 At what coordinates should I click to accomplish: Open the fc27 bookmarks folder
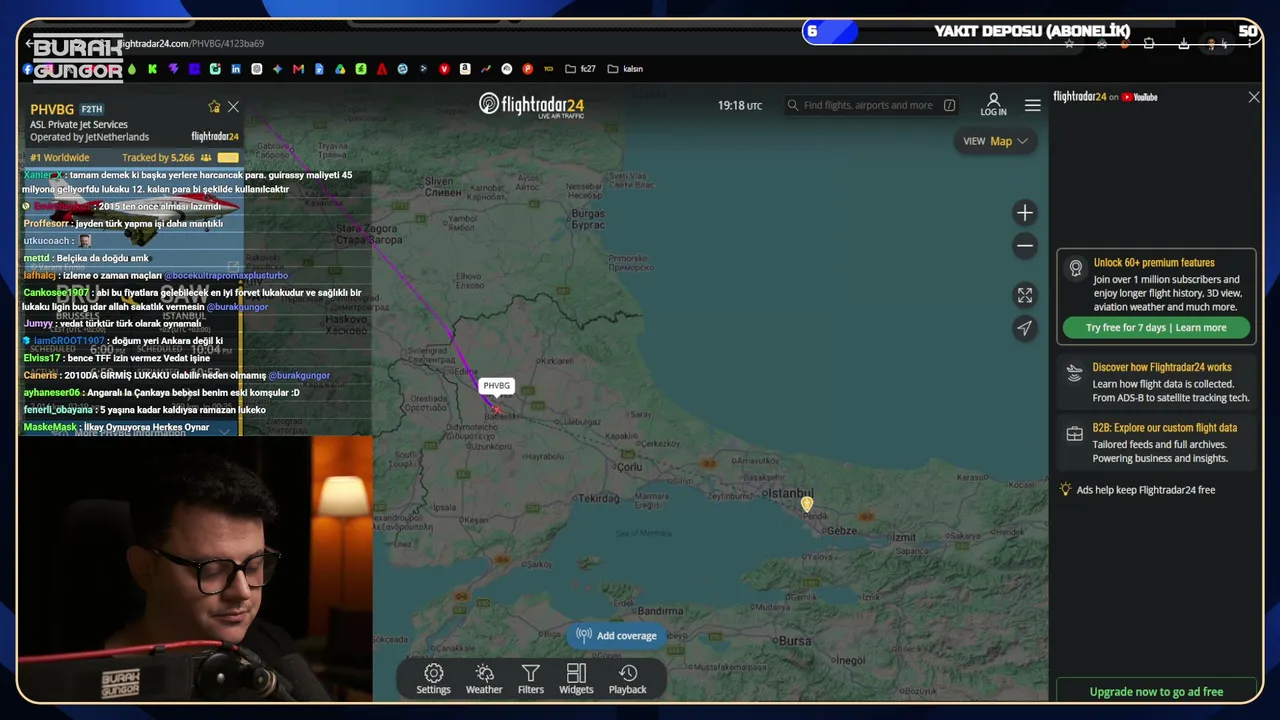click(580, 69)
